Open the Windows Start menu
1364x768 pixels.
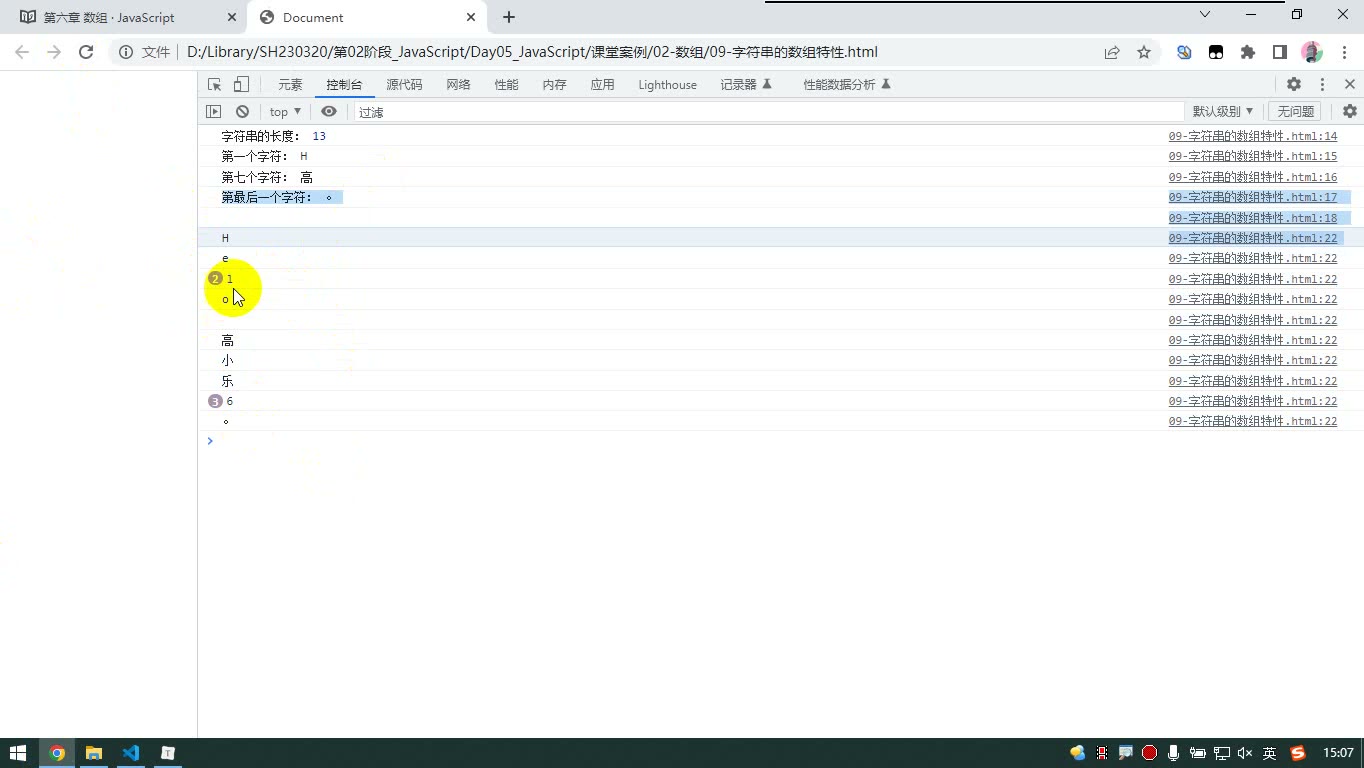[x=18, y=753]
